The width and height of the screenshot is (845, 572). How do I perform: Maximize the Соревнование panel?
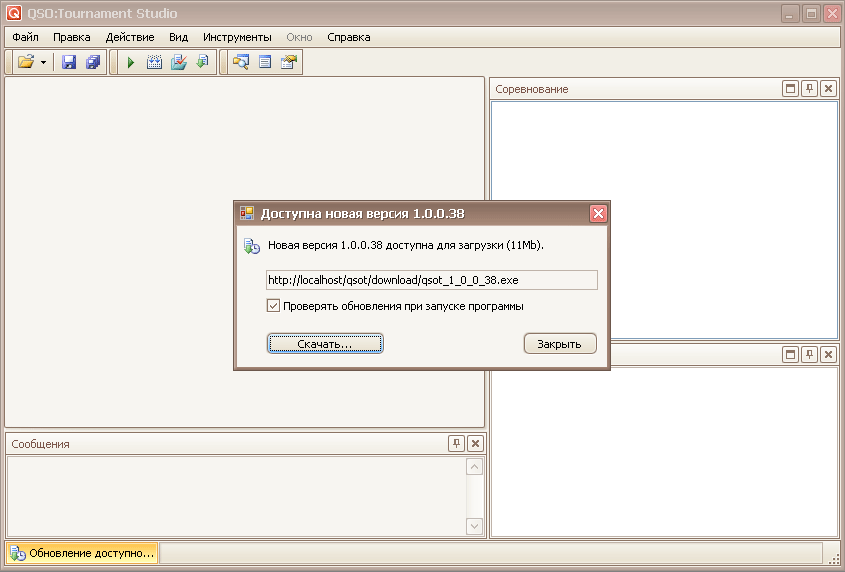coord(790,88)
